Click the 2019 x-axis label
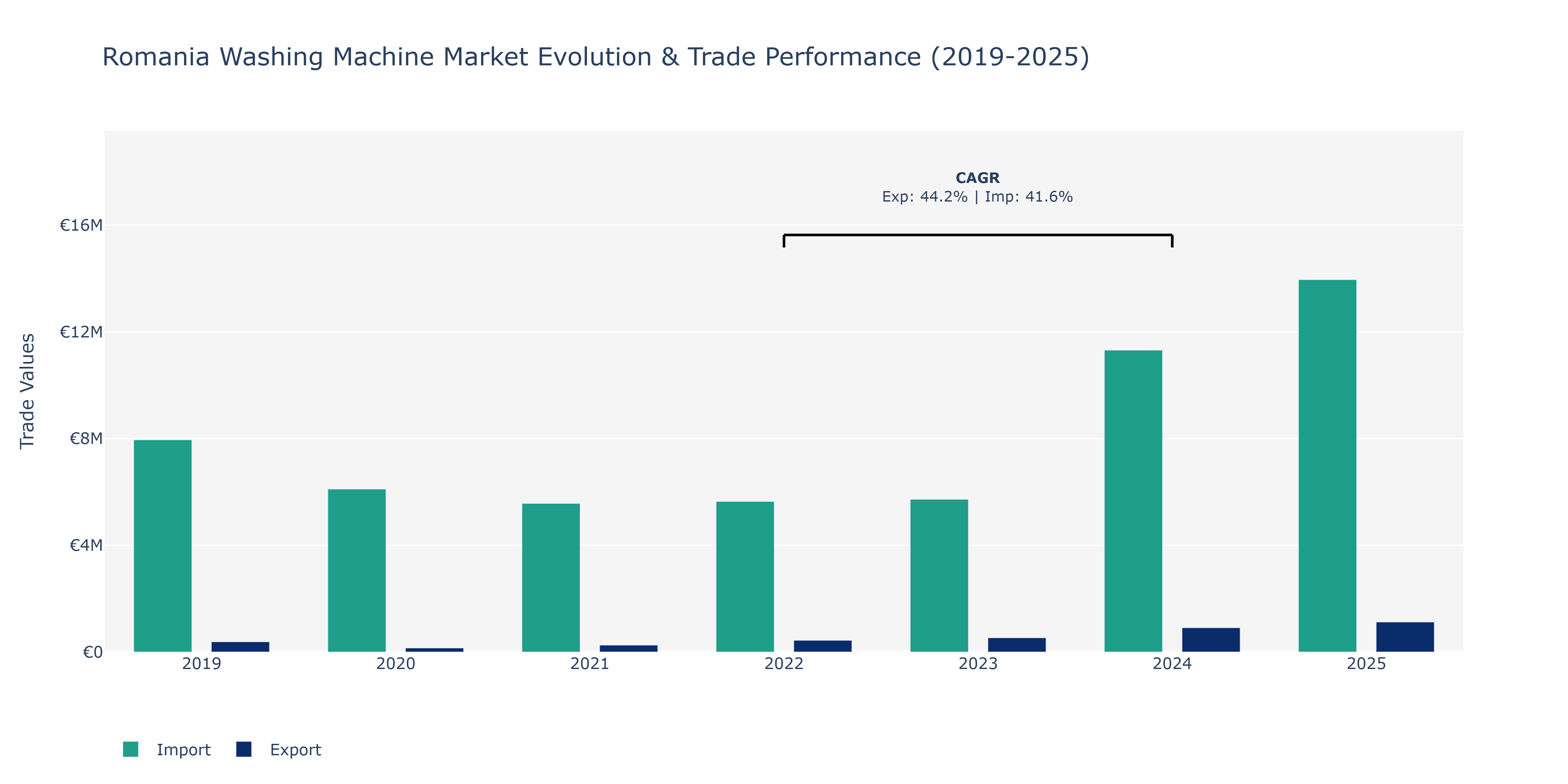Viewport: 1568px width, 784px height. pos(202,663)
